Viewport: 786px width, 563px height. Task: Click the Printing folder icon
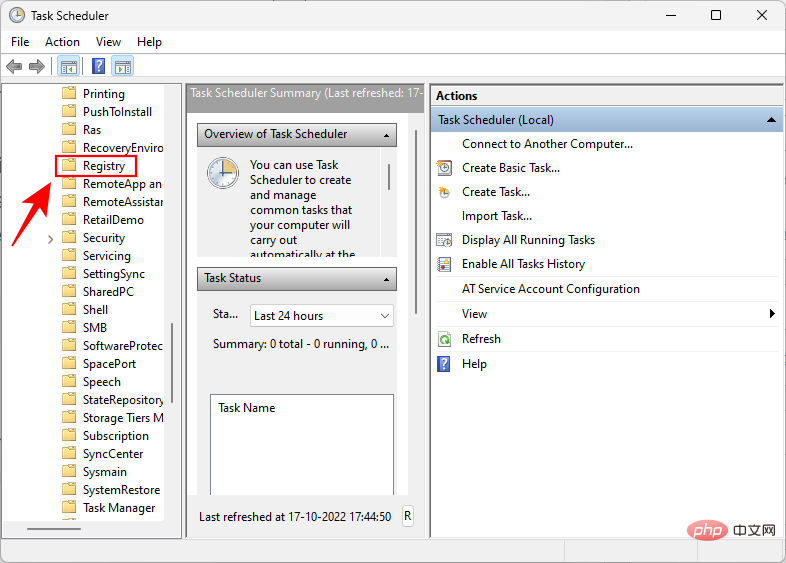pyautogui.click(x=69, y=93)
